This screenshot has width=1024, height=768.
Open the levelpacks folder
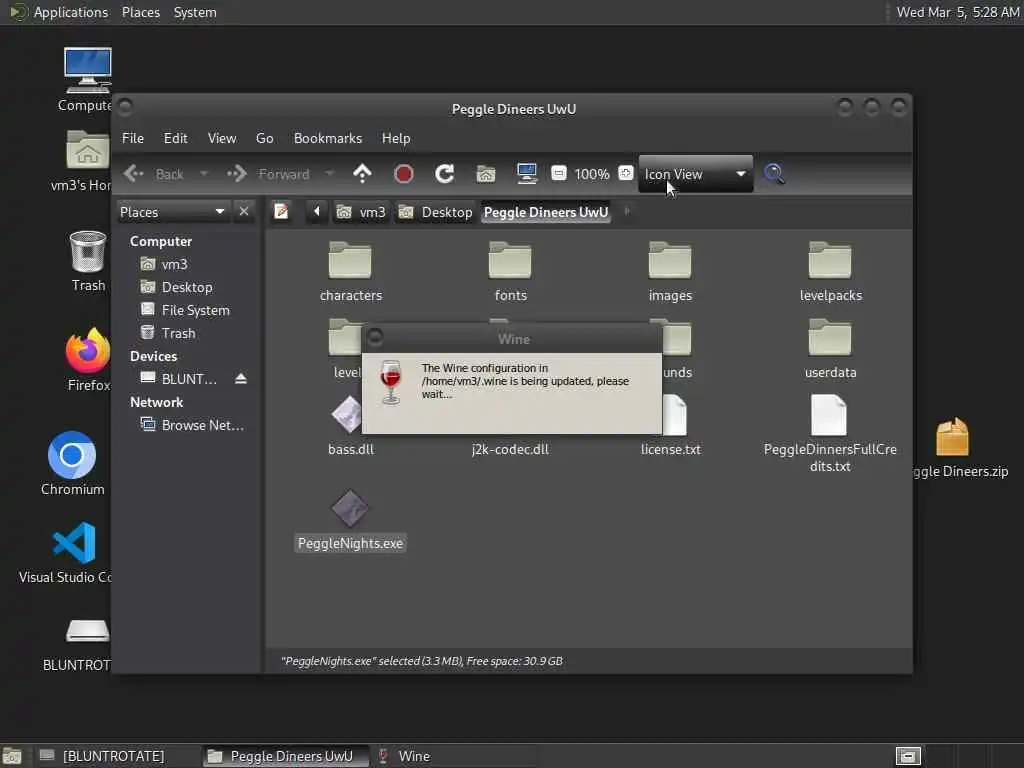[830, 272]
